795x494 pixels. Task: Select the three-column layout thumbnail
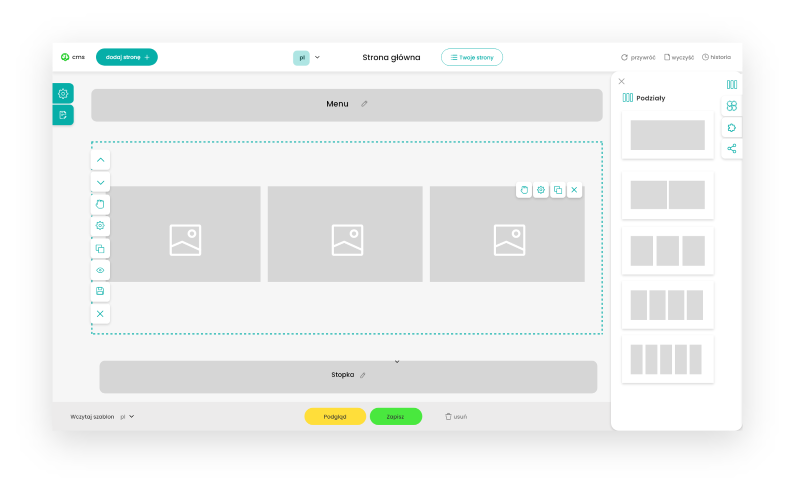[x=667, y=250]
